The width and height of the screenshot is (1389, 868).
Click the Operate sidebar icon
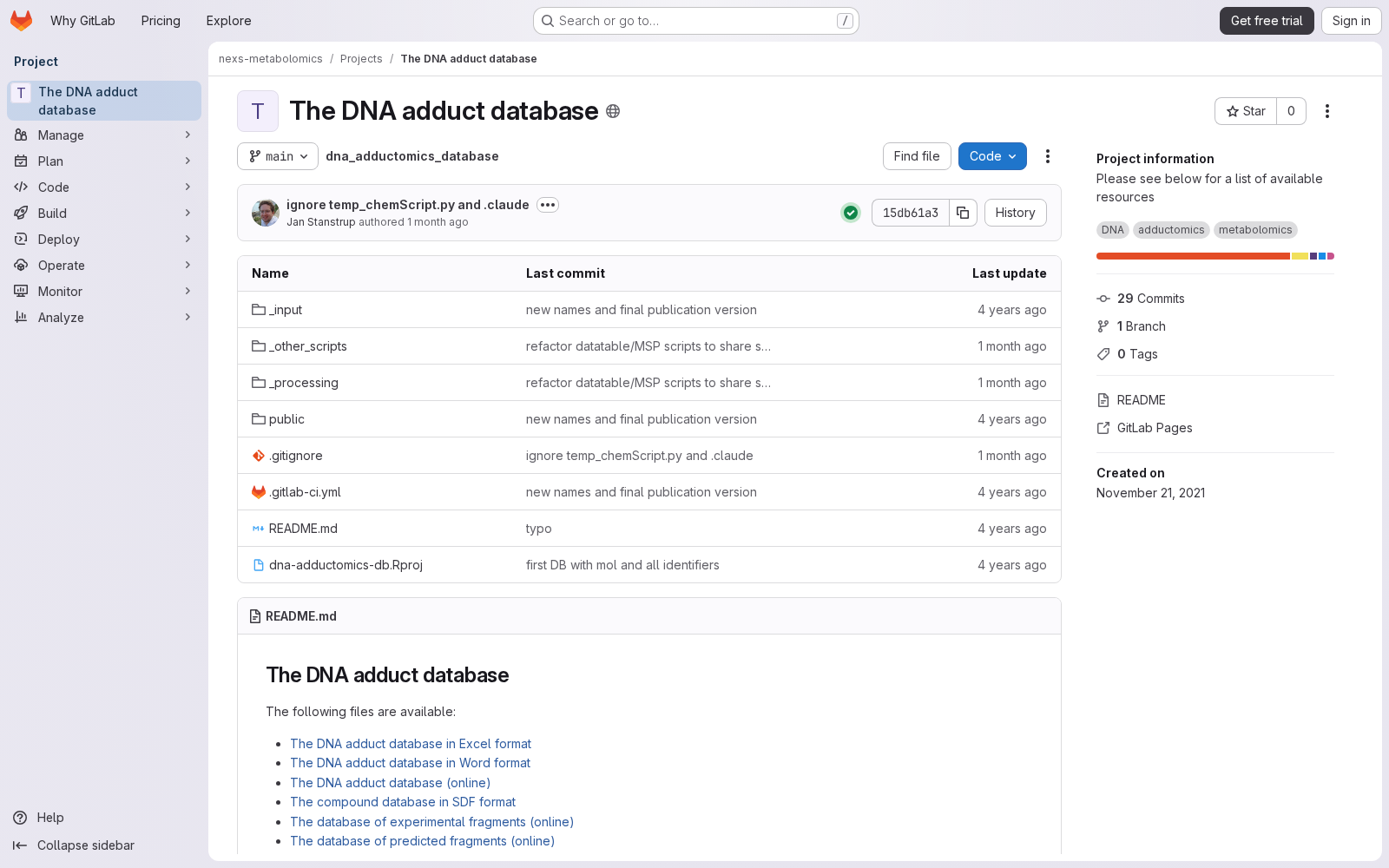coord(21,266)
